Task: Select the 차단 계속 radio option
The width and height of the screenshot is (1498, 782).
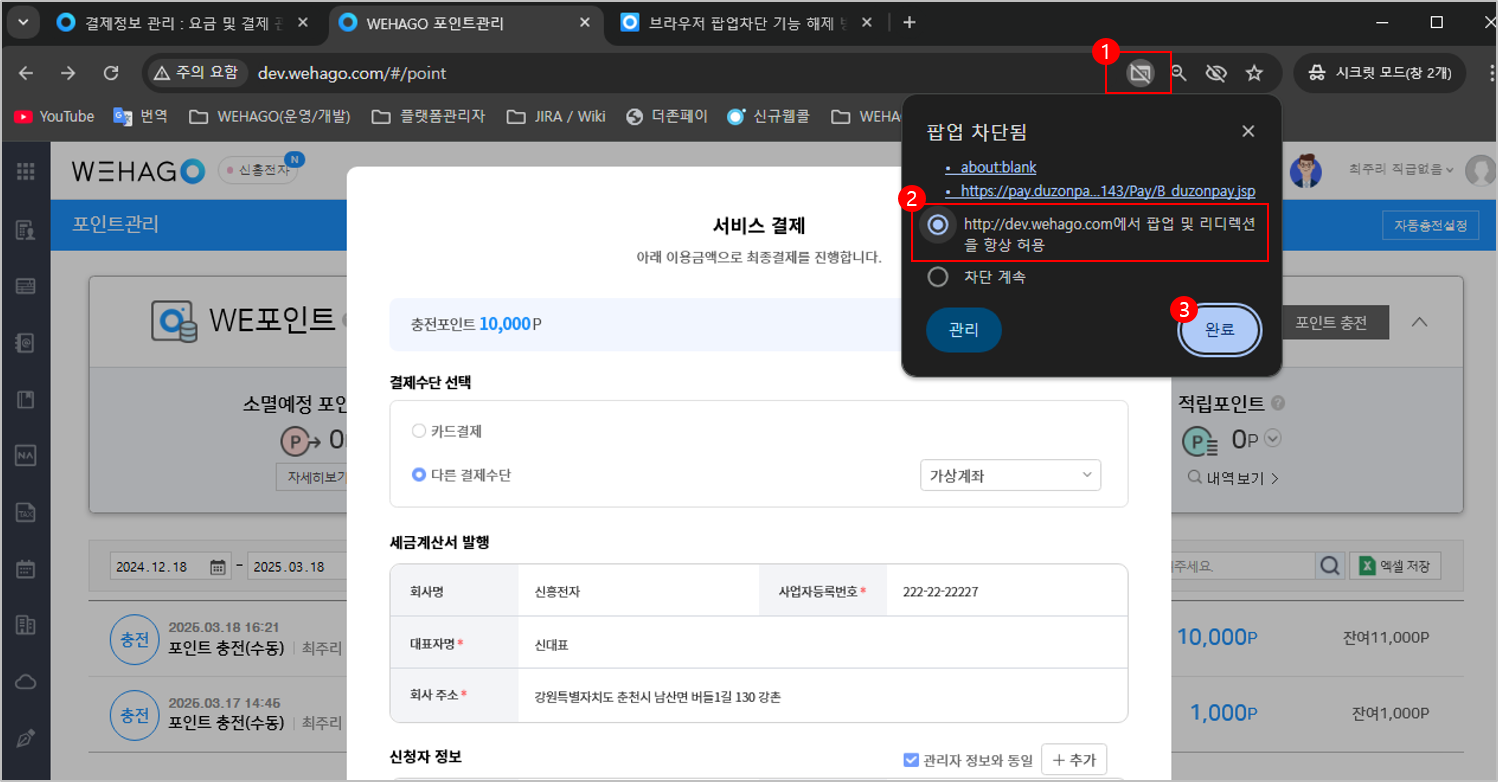Action: [x=937, y=277]
